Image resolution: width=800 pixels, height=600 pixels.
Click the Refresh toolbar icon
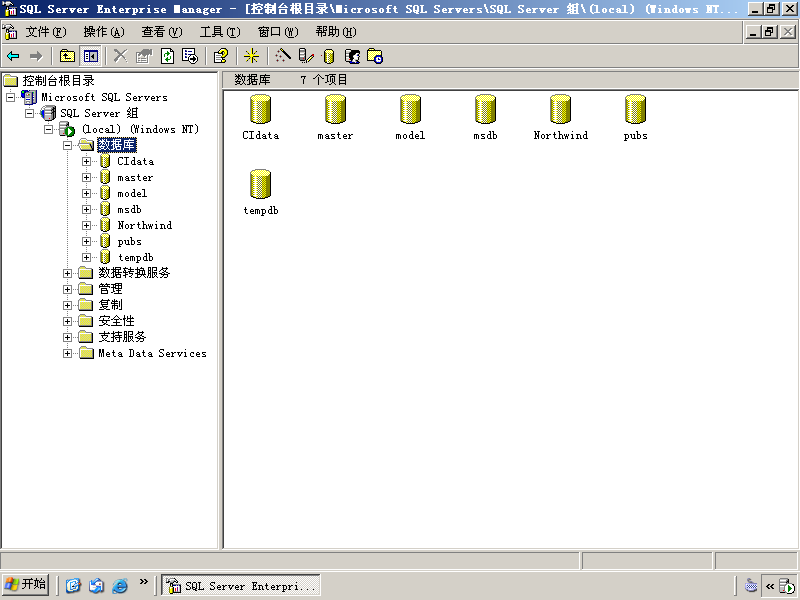pos(167,56)
